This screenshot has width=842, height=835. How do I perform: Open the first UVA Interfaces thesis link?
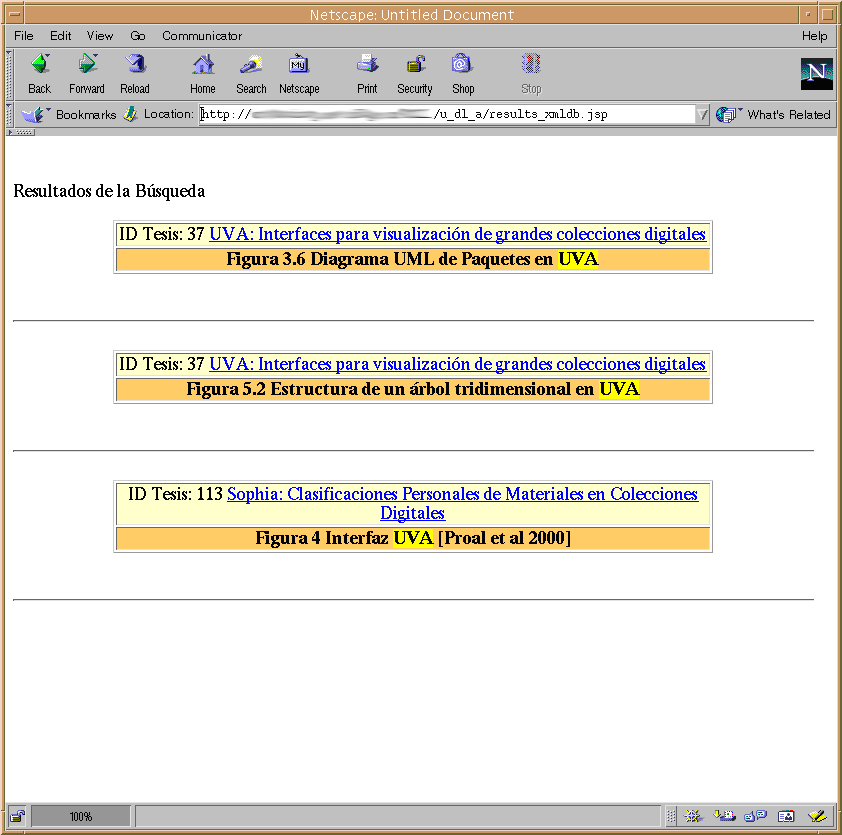(457, 235)
